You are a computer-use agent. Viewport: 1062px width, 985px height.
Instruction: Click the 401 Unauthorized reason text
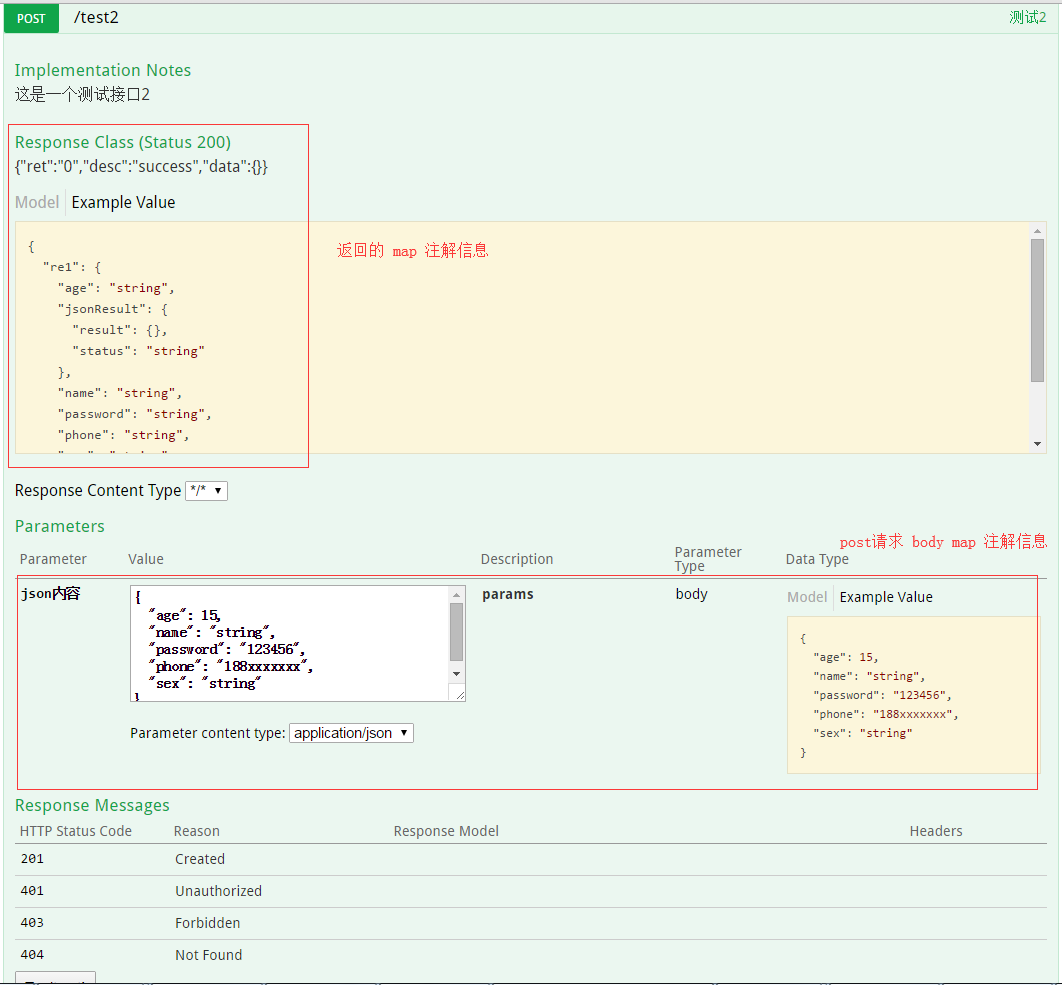tap(218, 890)
